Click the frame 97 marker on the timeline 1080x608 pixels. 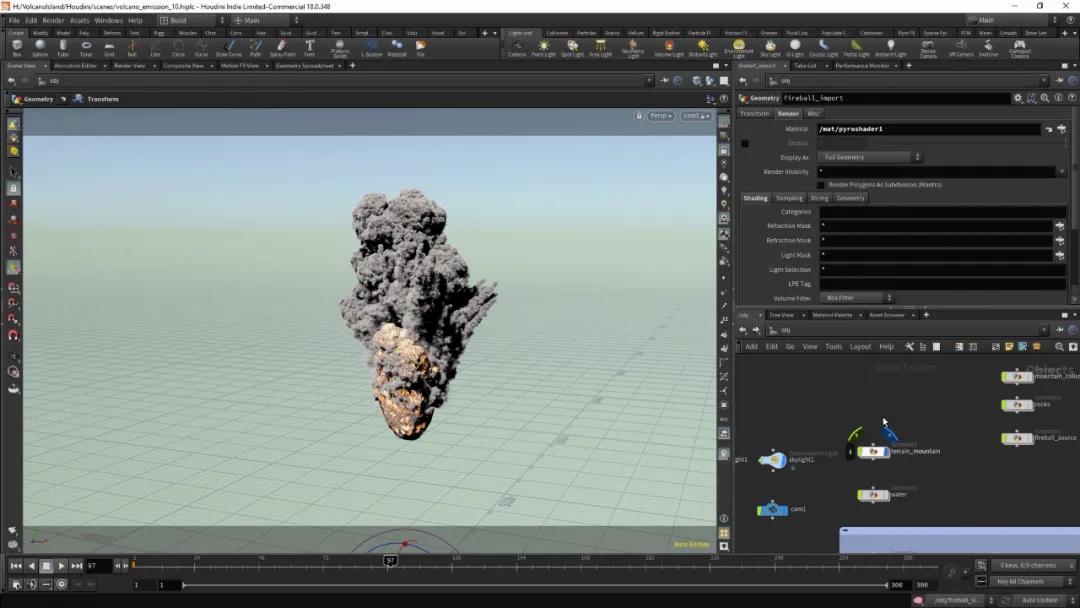point(390,561)
